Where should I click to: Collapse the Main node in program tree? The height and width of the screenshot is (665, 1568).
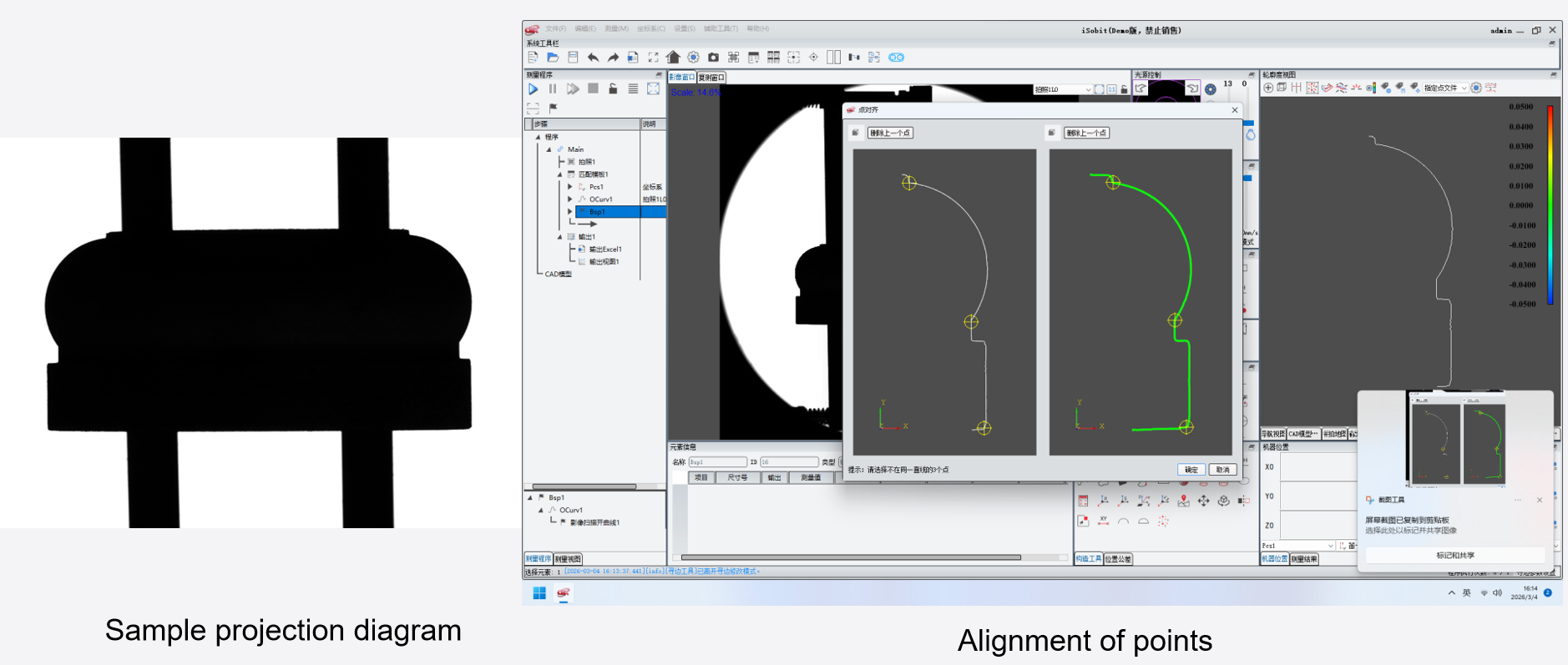pos(549,149)
